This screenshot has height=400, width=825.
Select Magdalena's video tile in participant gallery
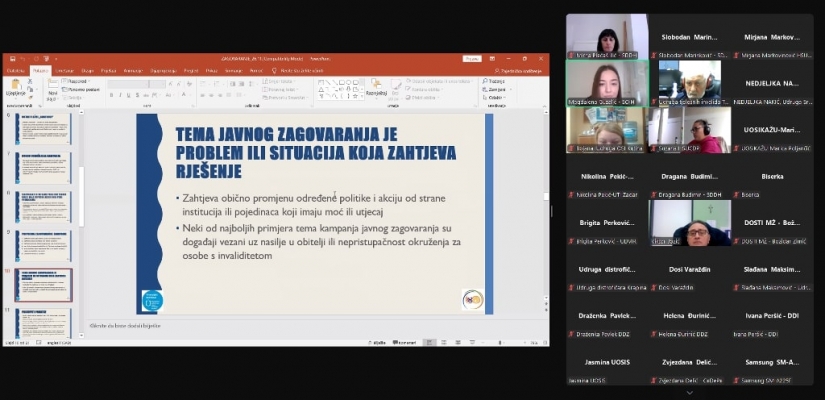pyautogui.click(x=606, y=80)
